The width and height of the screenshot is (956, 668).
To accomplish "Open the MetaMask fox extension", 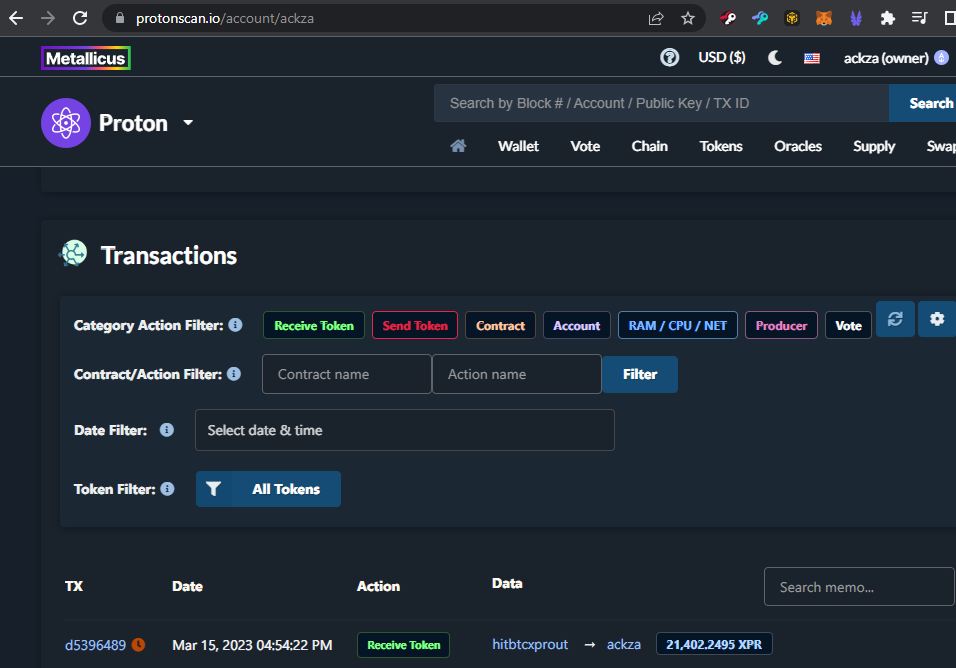I will [x=824, y=18].
